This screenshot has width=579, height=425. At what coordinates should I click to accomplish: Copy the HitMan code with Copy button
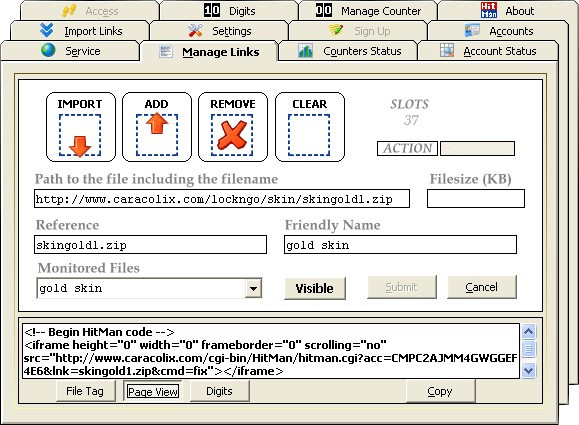440,391
